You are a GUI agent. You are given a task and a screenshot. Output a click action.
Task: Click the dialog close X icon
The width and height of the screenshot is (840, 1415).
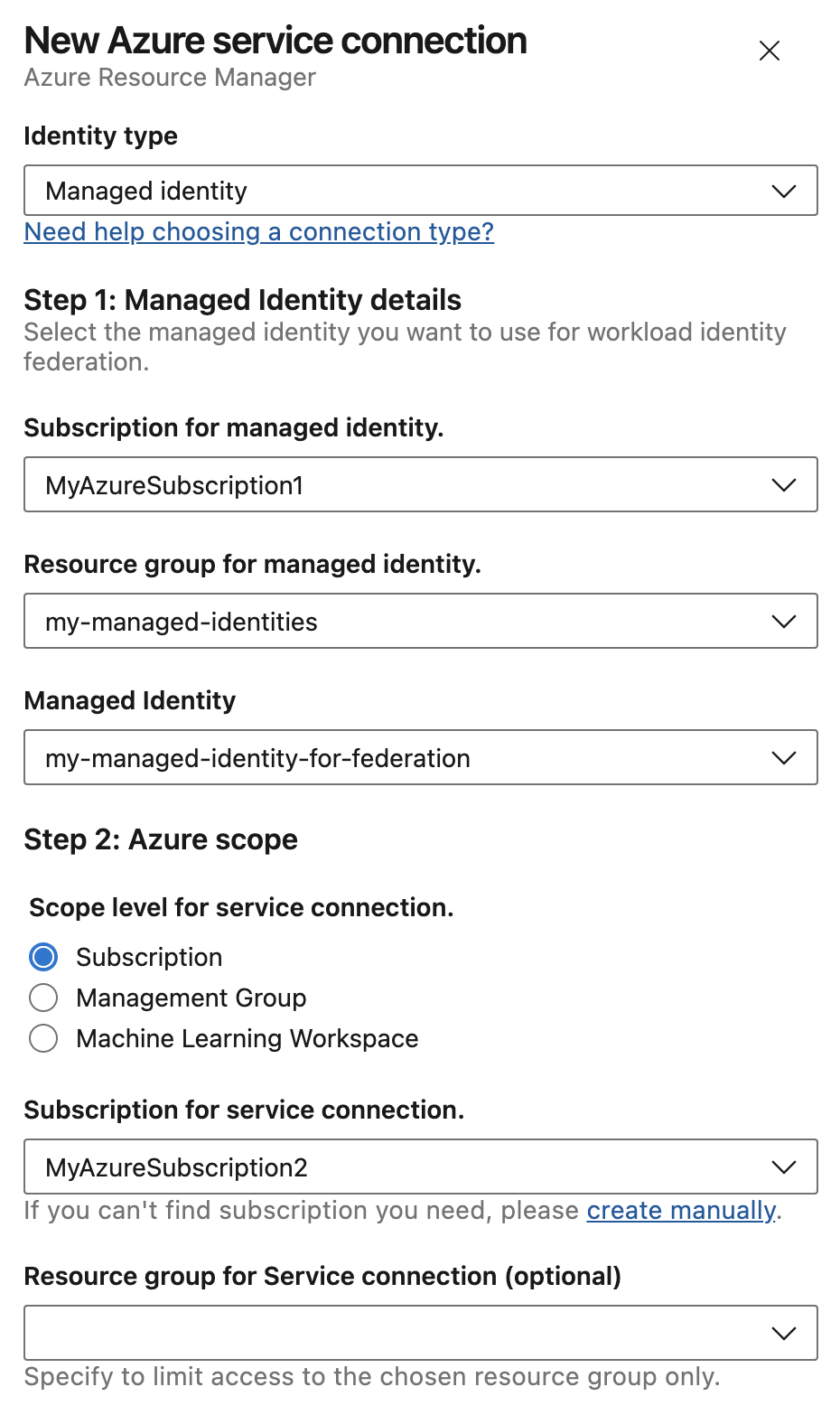click(769, 52)
